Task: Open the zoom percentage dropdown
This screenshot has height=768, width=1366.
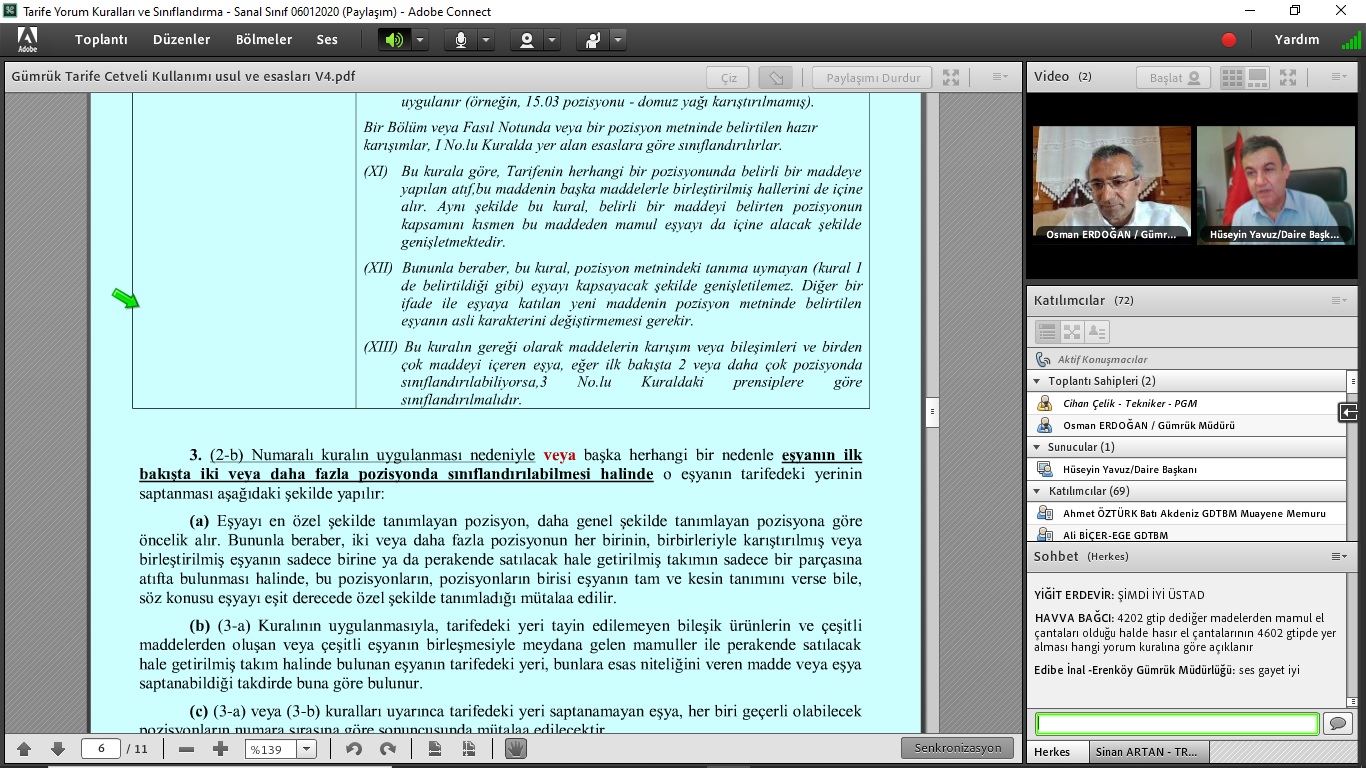Action: coord(306,749)
